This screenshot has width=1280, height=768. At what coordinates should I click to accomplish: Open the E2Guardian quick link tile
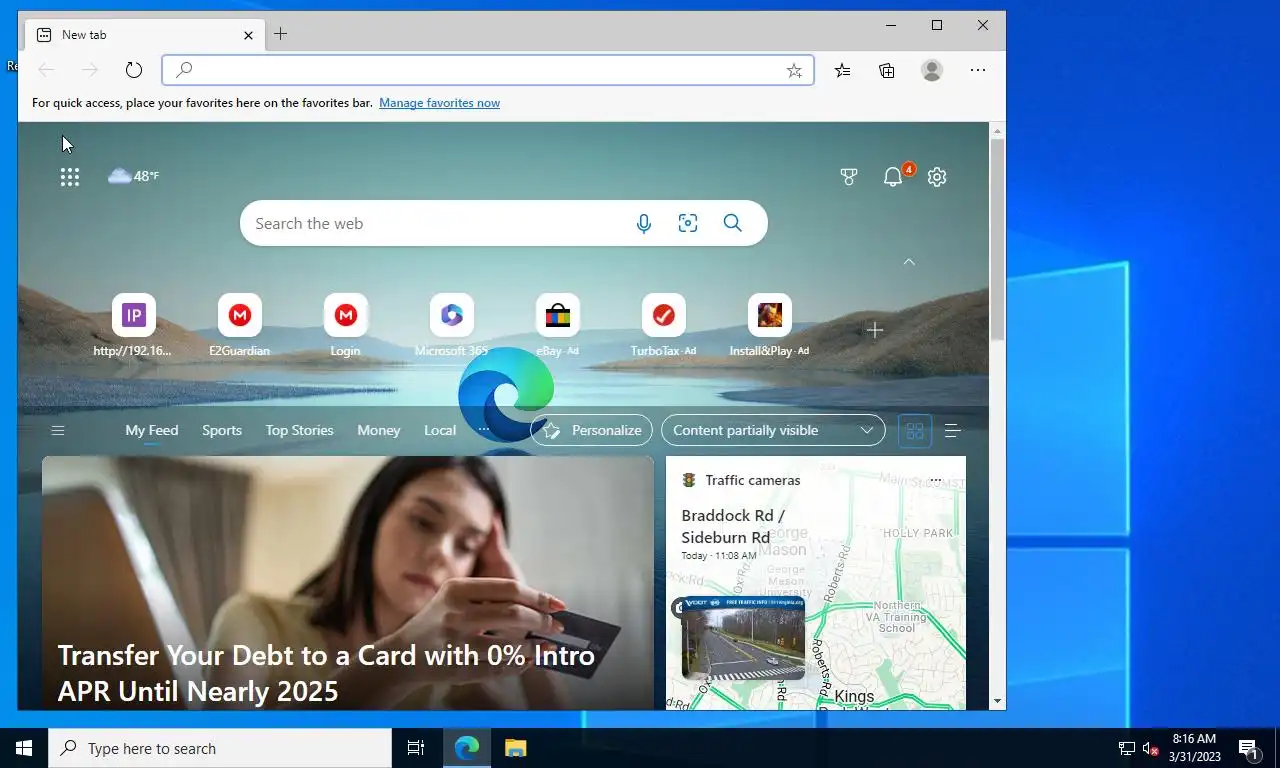[239, 325]
